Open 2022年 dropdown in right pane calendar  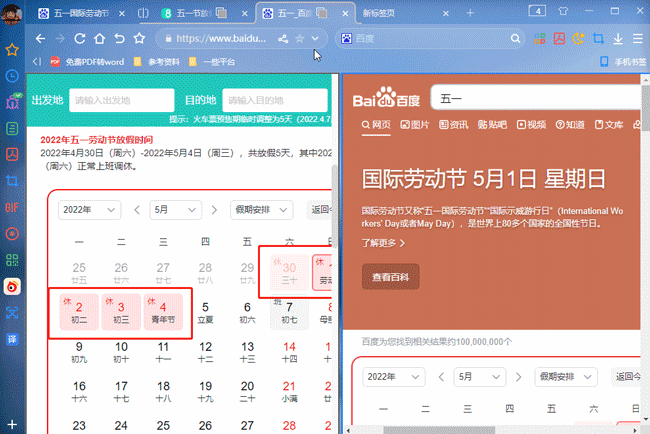pyautogui.click(x=394, y=377)
